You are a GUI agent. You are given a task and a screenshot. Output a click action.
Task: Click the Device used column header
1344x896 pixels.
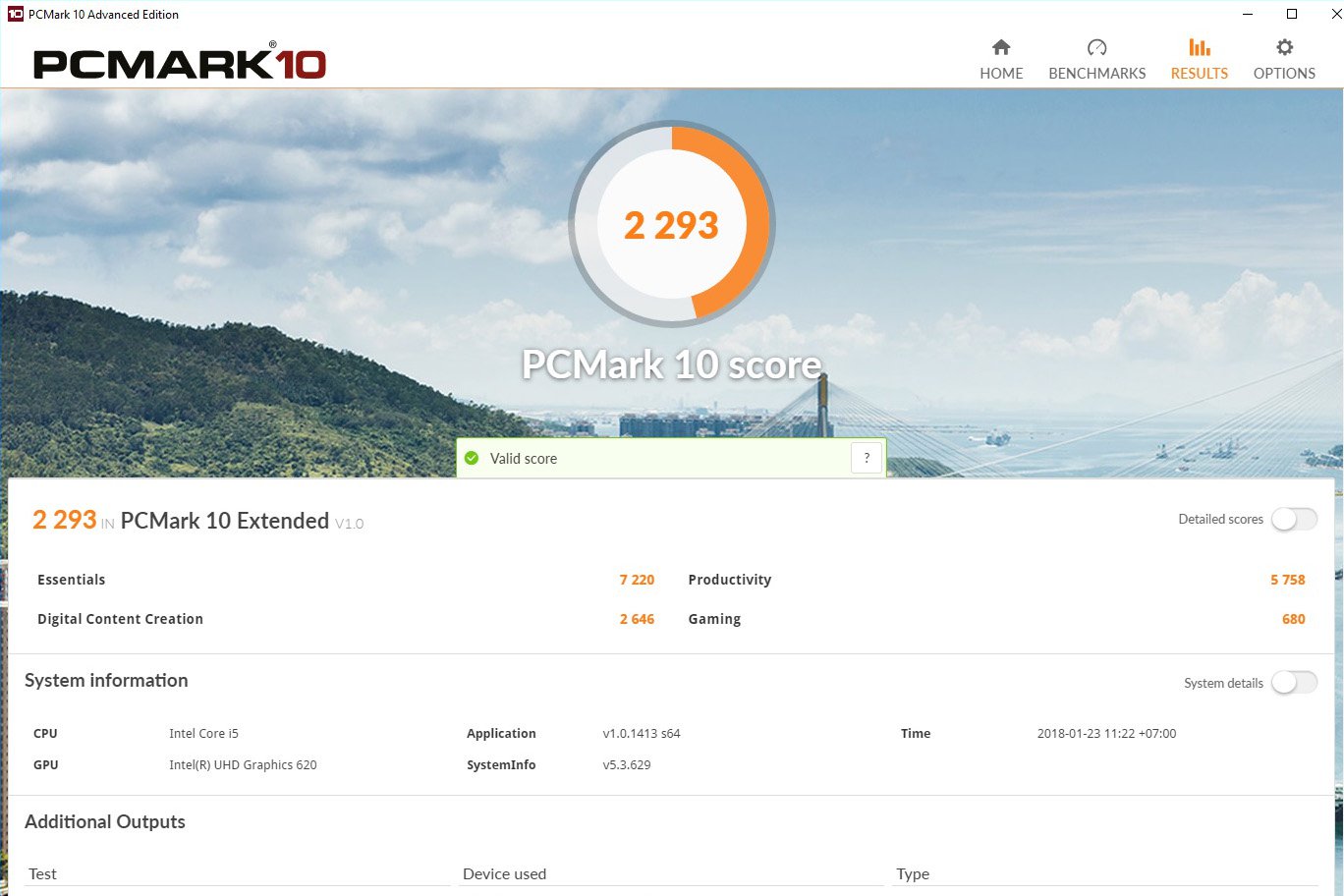[x=504, y=874]
